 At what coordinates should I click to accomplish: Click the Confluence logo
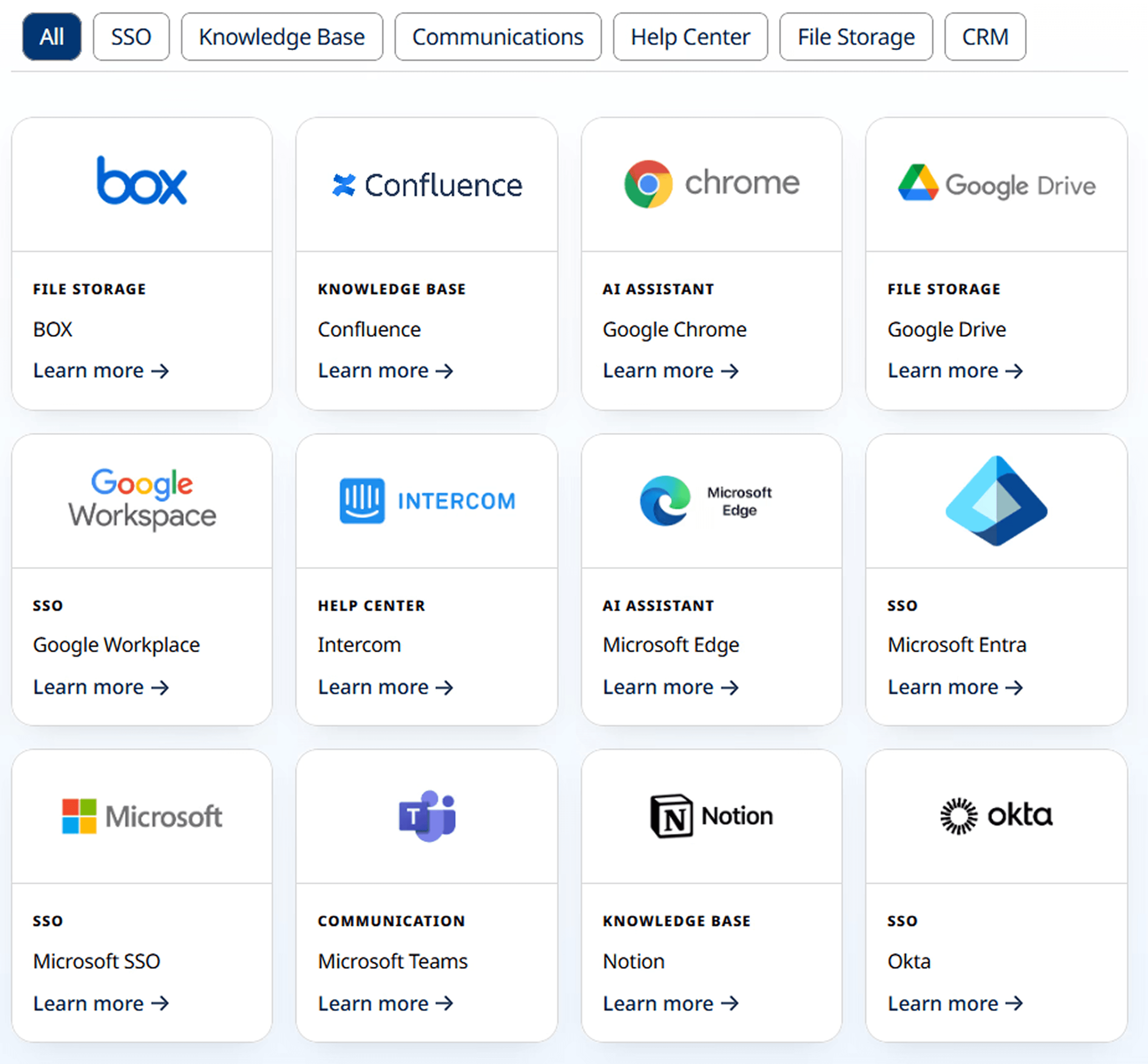coord(427,185)
